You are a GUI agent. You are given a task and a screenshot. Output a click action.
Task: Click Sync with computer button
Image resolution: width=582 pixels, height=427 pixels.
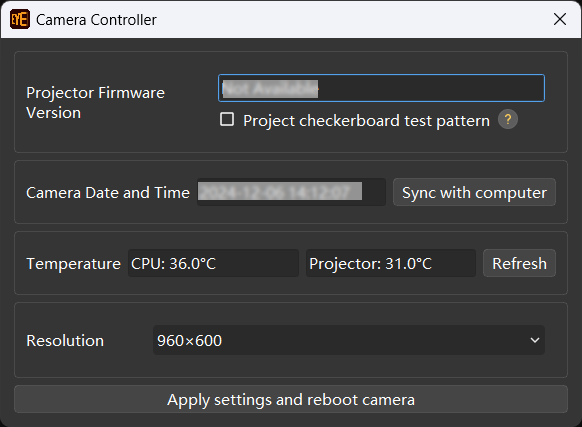474,192
